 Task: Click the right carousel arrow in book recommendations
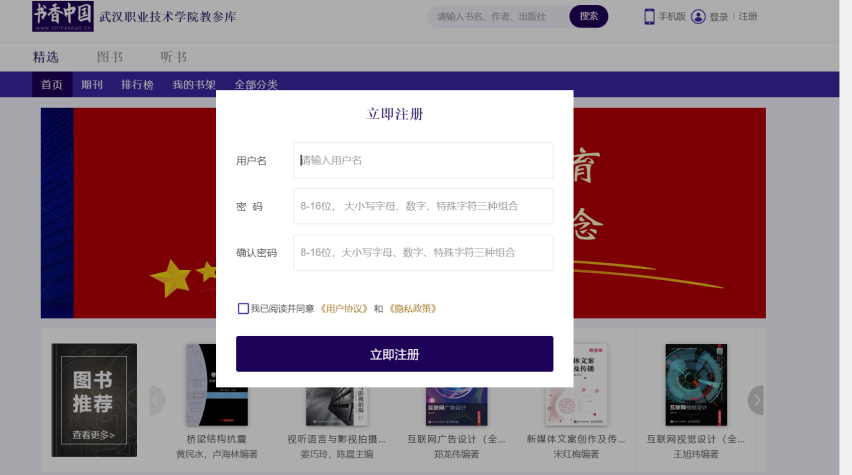(x=757, y=400)
